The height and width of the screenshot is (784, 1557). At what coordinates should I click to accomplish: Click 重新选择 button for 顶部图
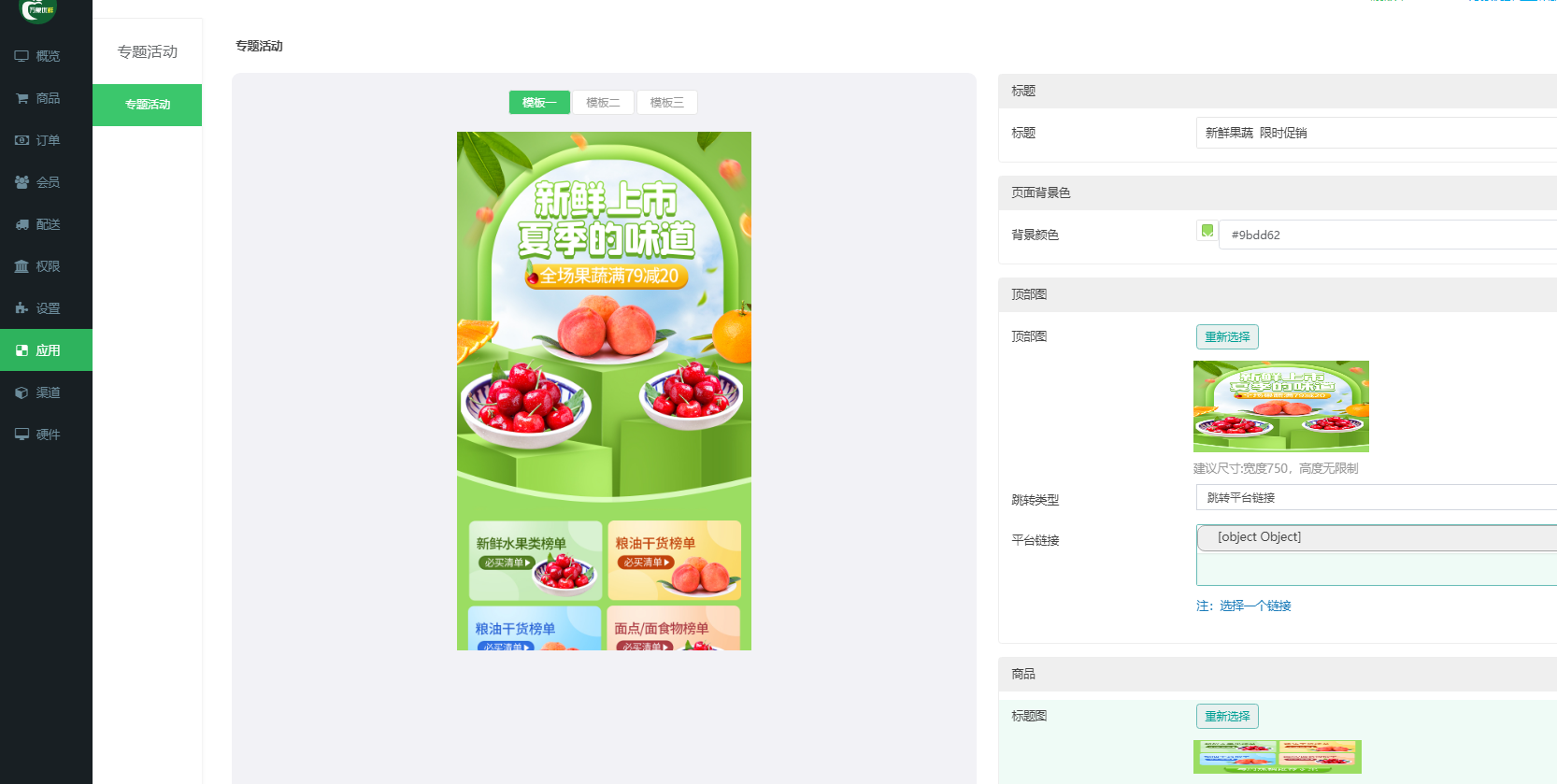1227,337
